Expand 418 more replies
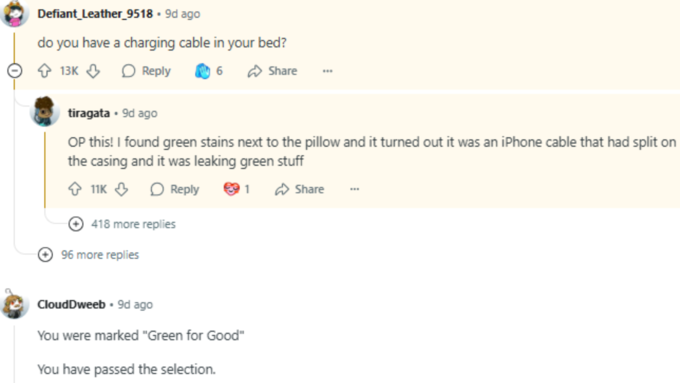Viewport: 680px width, 383px height. 122,224
